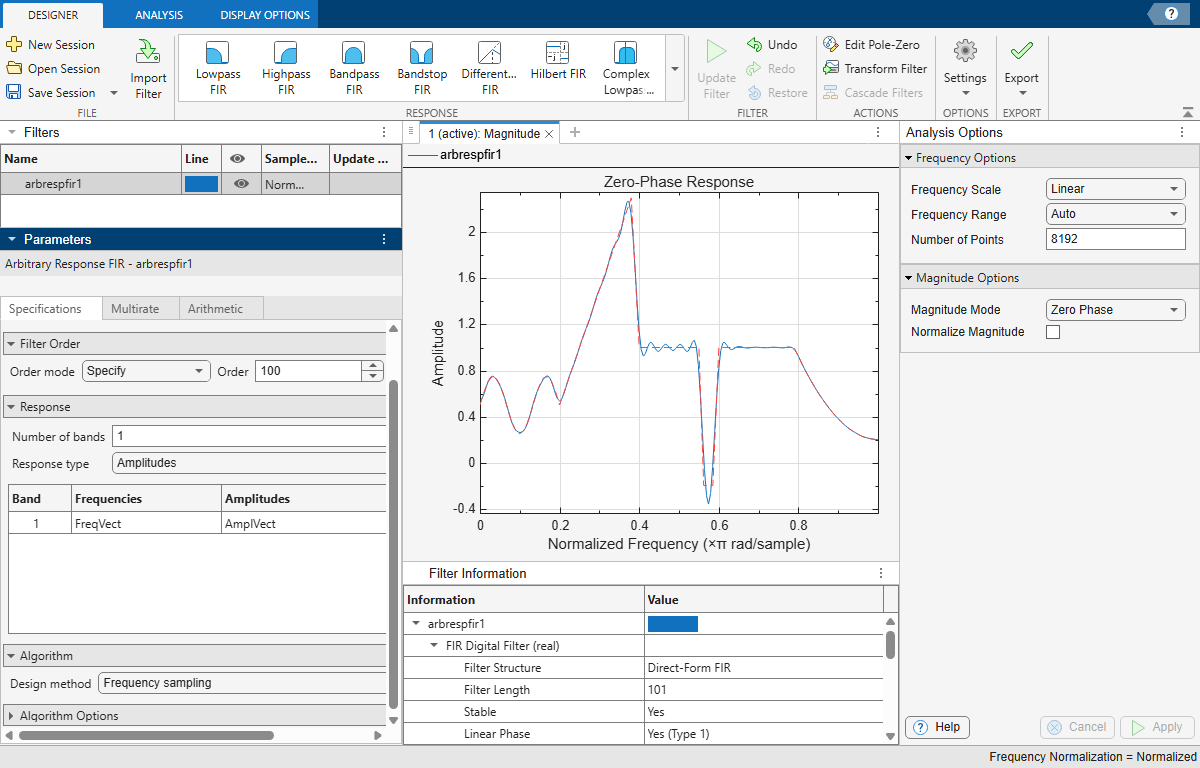Toggle visibility of arbrespfir1 filter
Screen dimensions: 1200x768
pyautogui.click(x=241, y=184)
